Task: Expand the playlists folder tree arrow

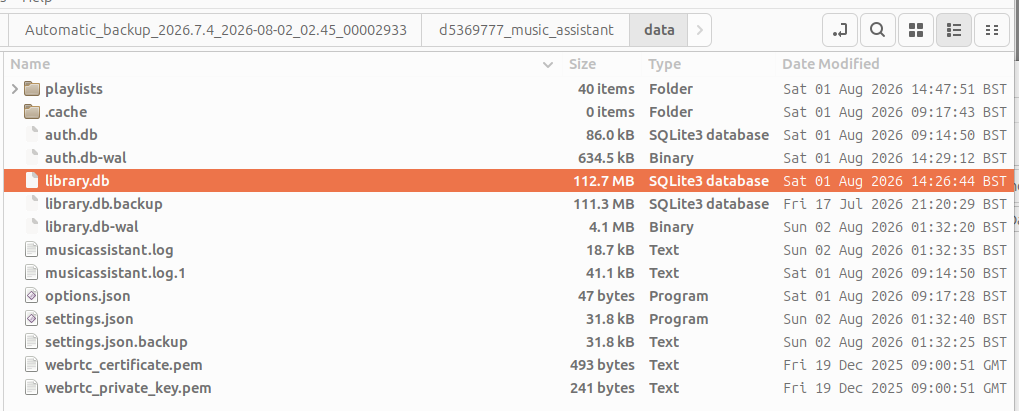Action: tap(15, 89)
